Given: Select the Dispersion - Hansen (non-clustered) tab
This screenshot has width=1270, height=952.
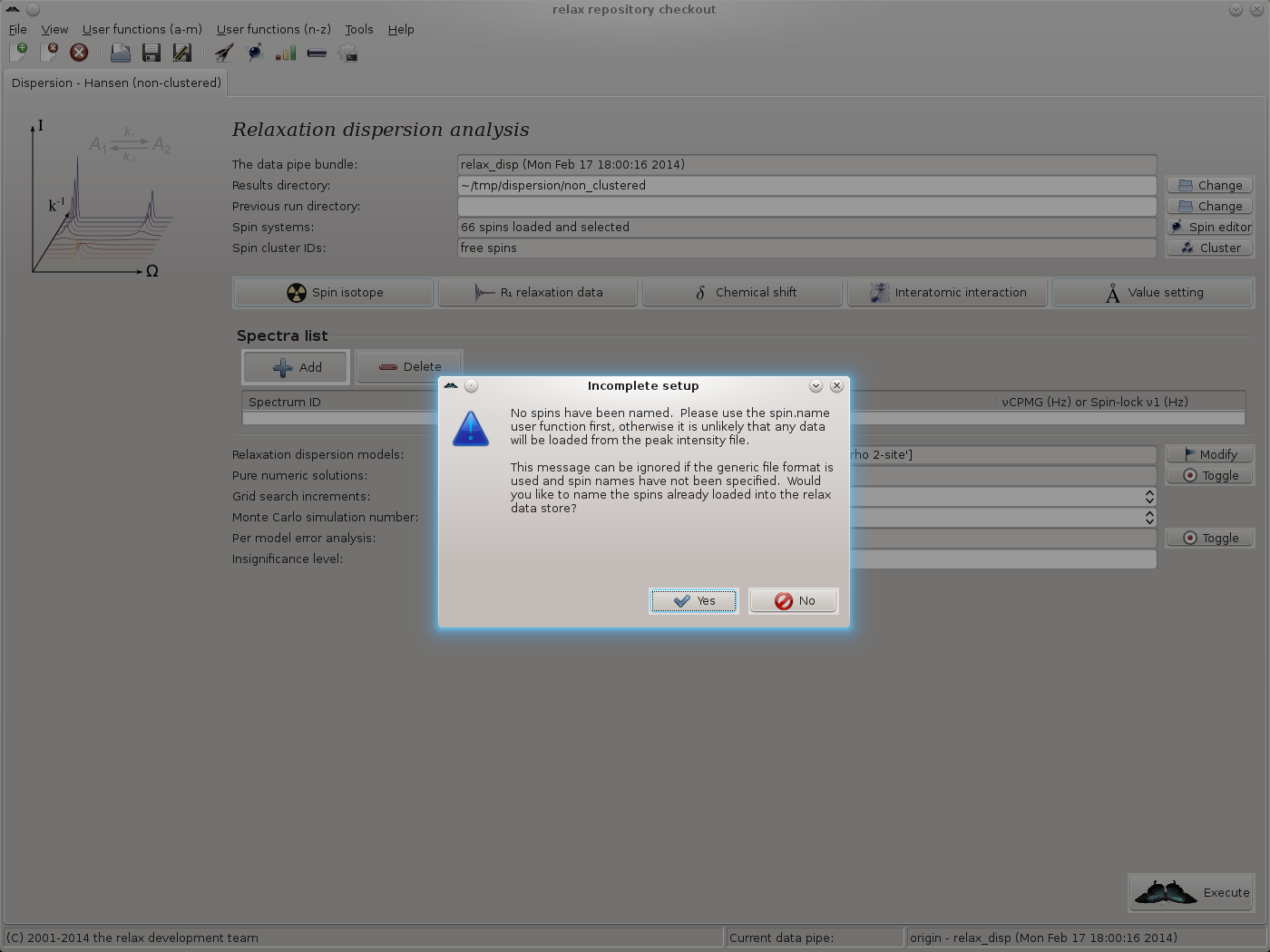Looking at the screenshot, I should [116, 83].
